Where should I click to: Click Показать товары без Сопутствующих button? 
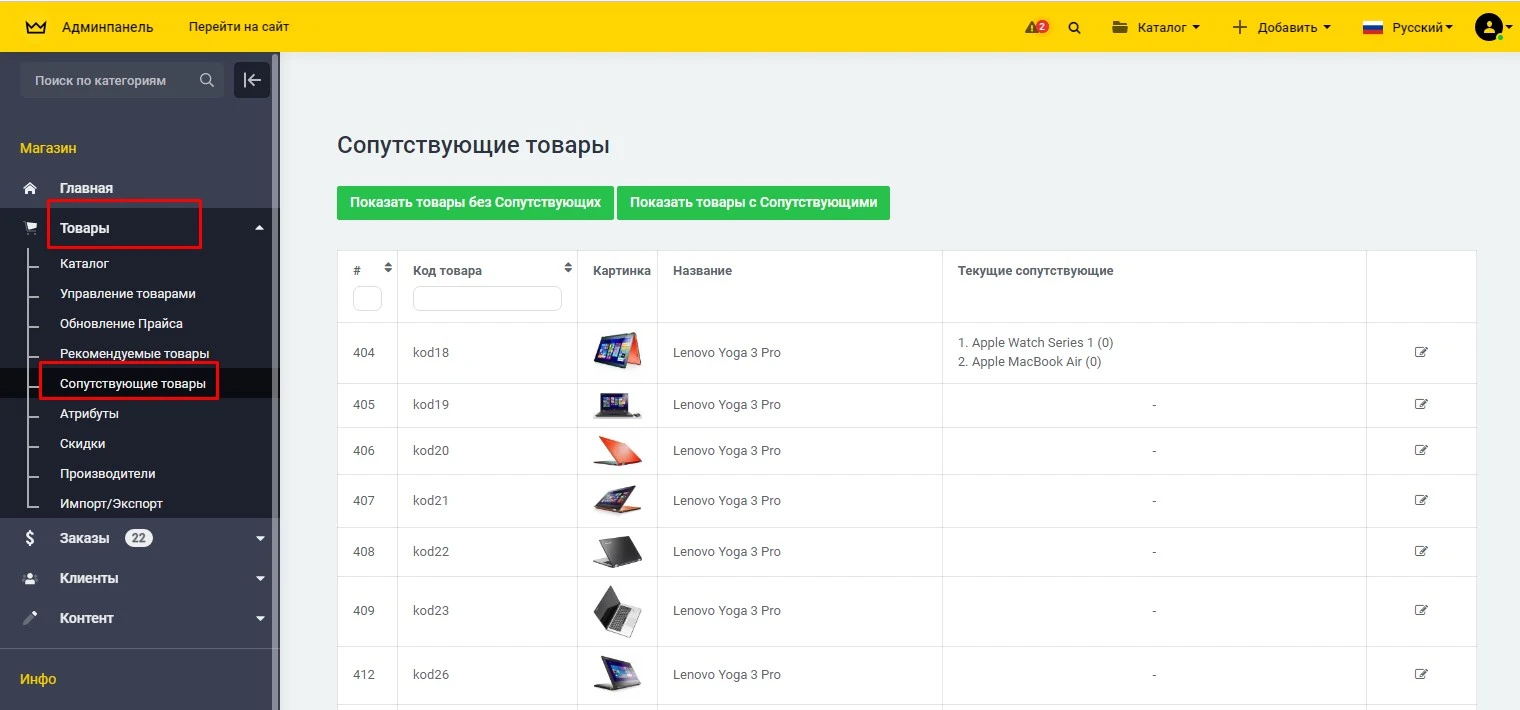(475, 202)
